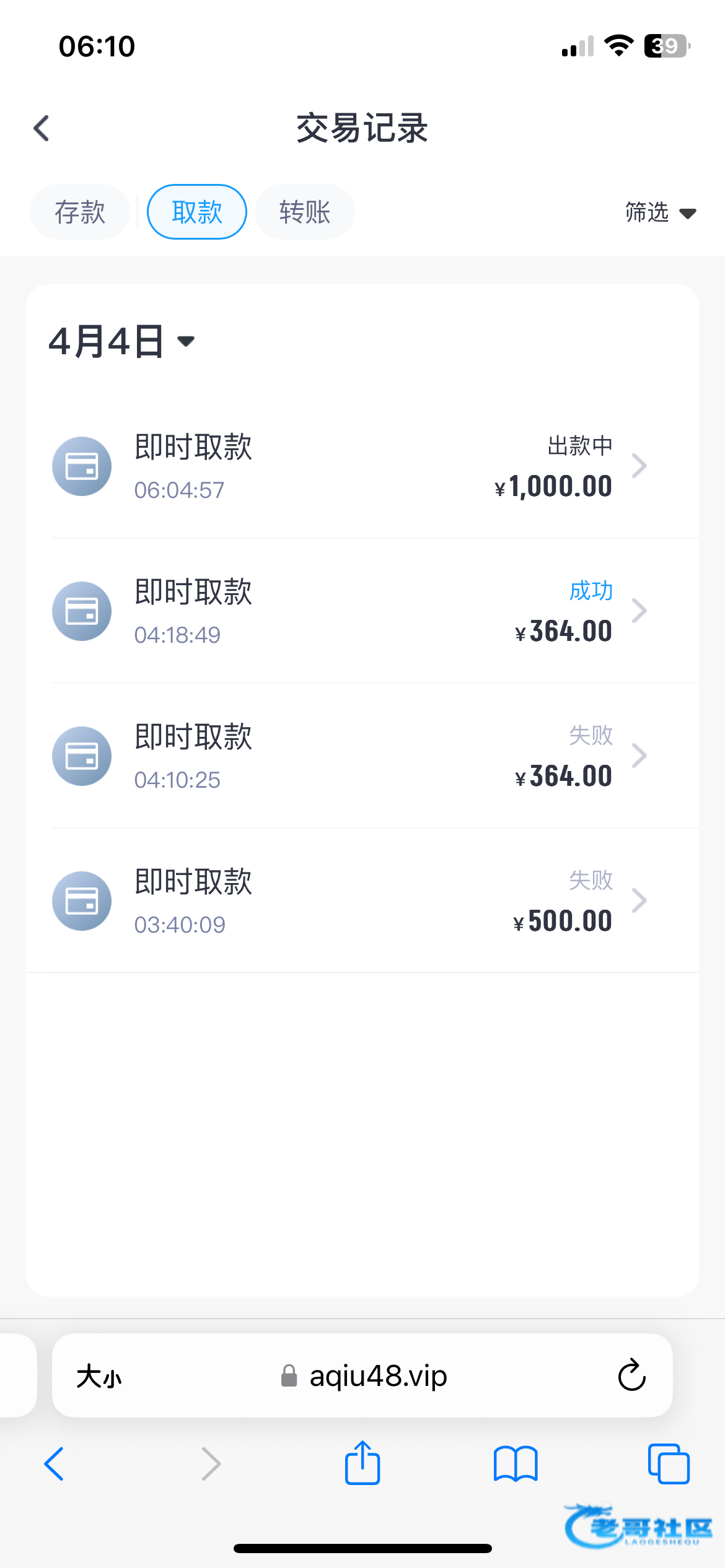
Task: Click the 成功 status label
Action: tap(591, 591)
